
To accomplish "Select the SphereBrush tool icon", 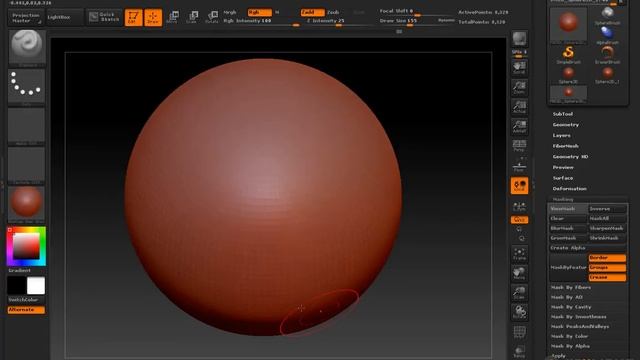I will pyautogui.click(x=608, y=16).
